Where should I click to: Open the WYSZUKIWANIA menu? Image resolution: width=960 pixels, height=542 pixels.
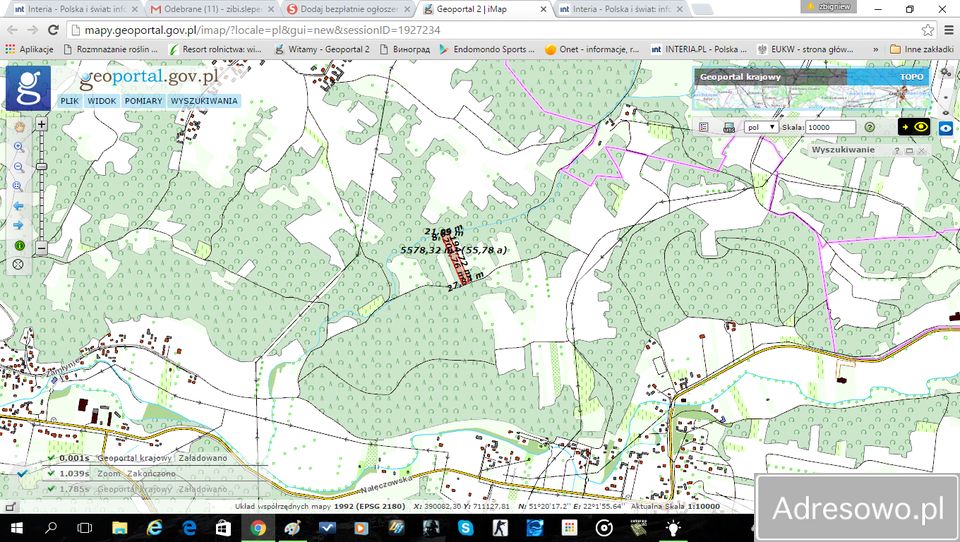(x=204, y=101)
